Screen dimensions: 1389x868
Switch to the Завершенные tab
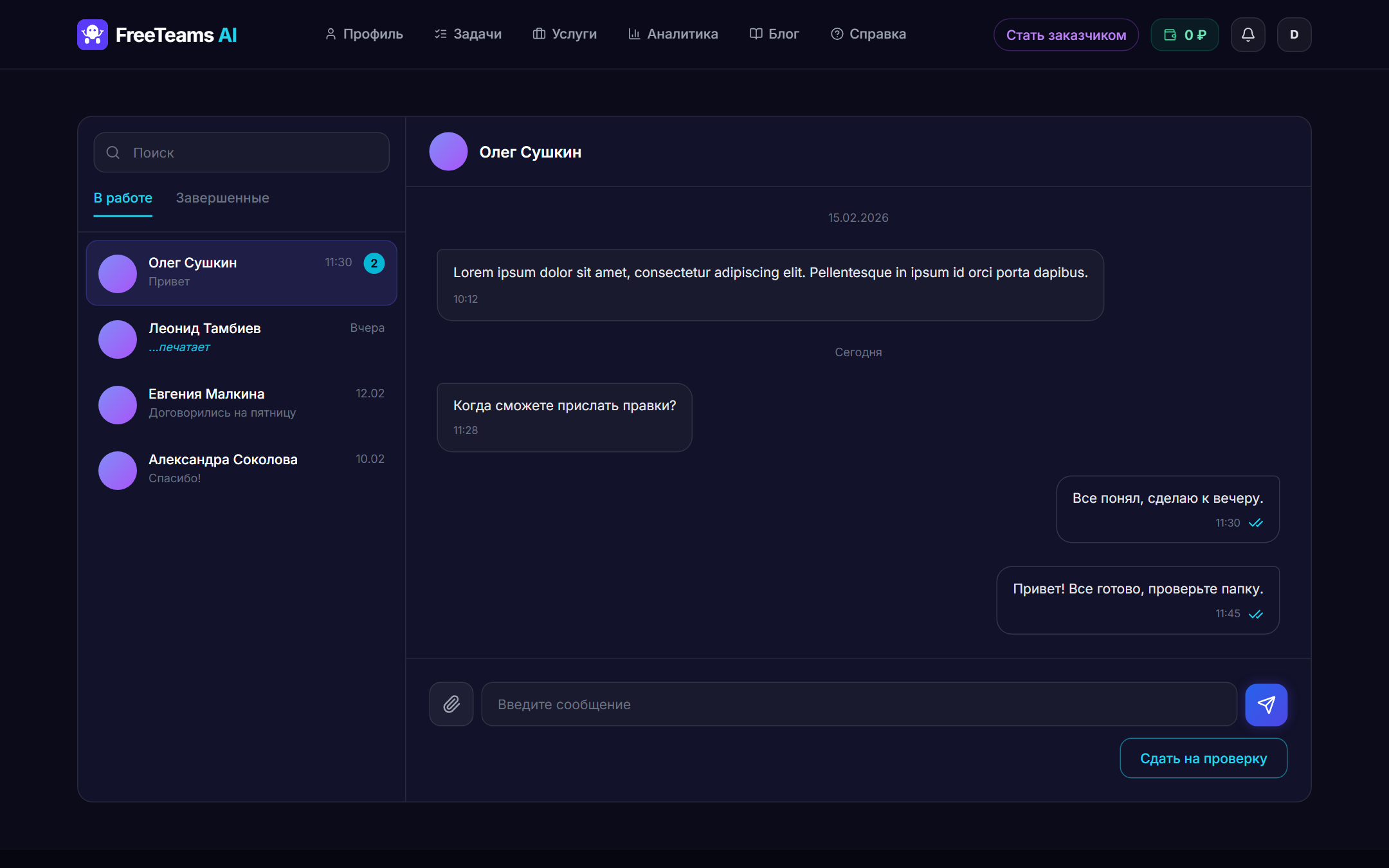click(222, 198)
